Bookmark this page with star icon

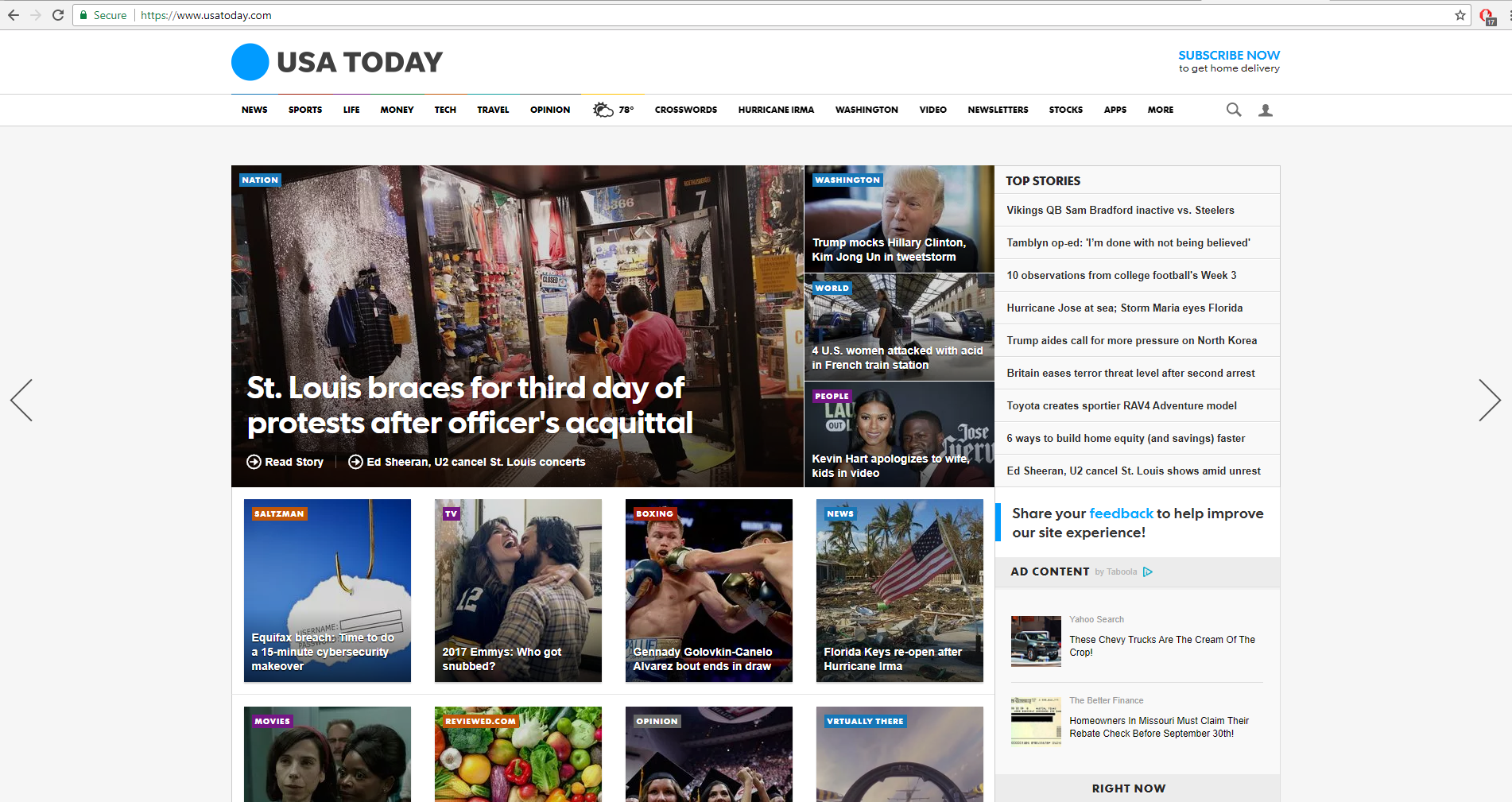pos(1460,15)
